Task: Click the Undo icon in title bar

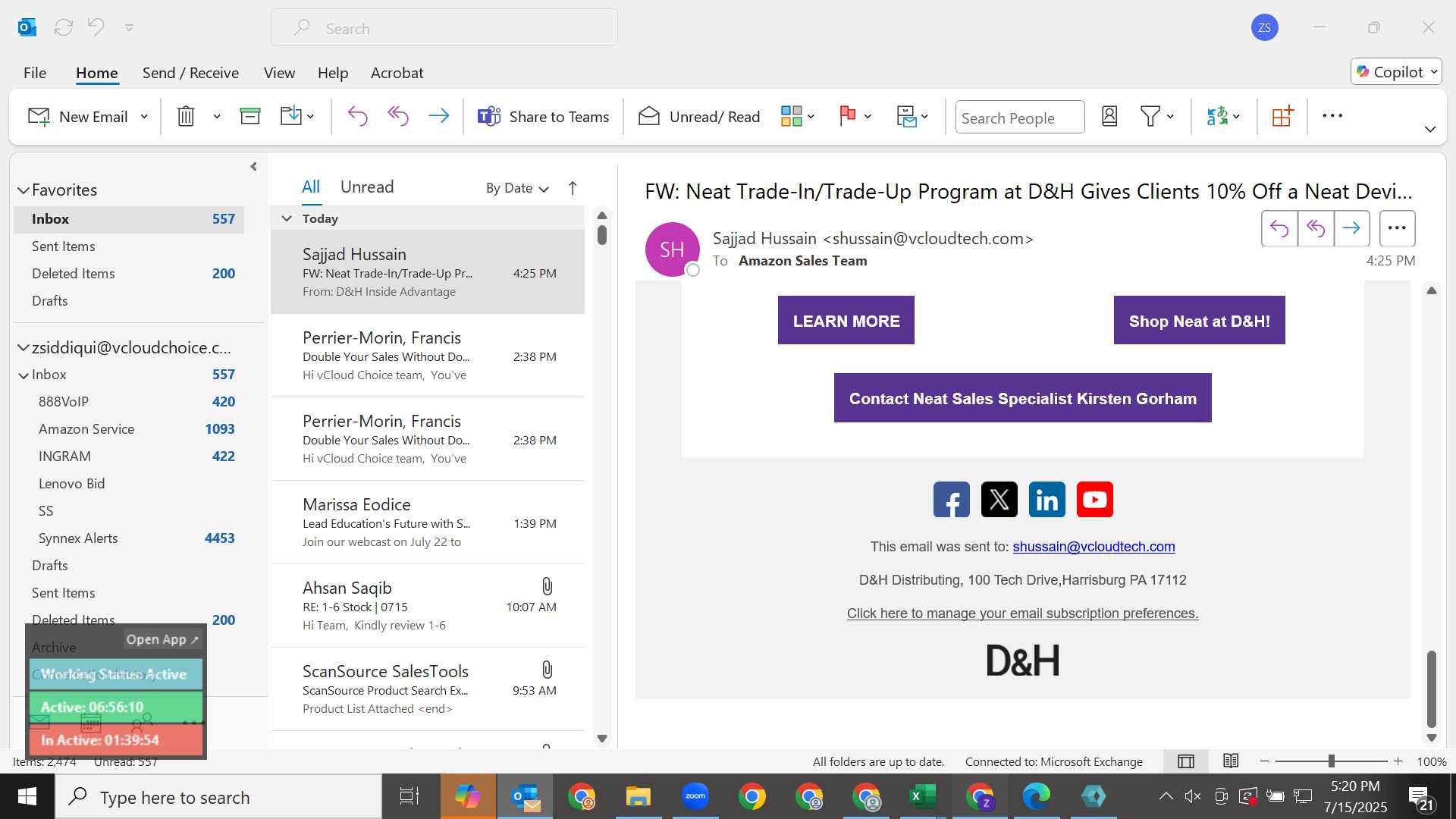Action: click(96, 27)
